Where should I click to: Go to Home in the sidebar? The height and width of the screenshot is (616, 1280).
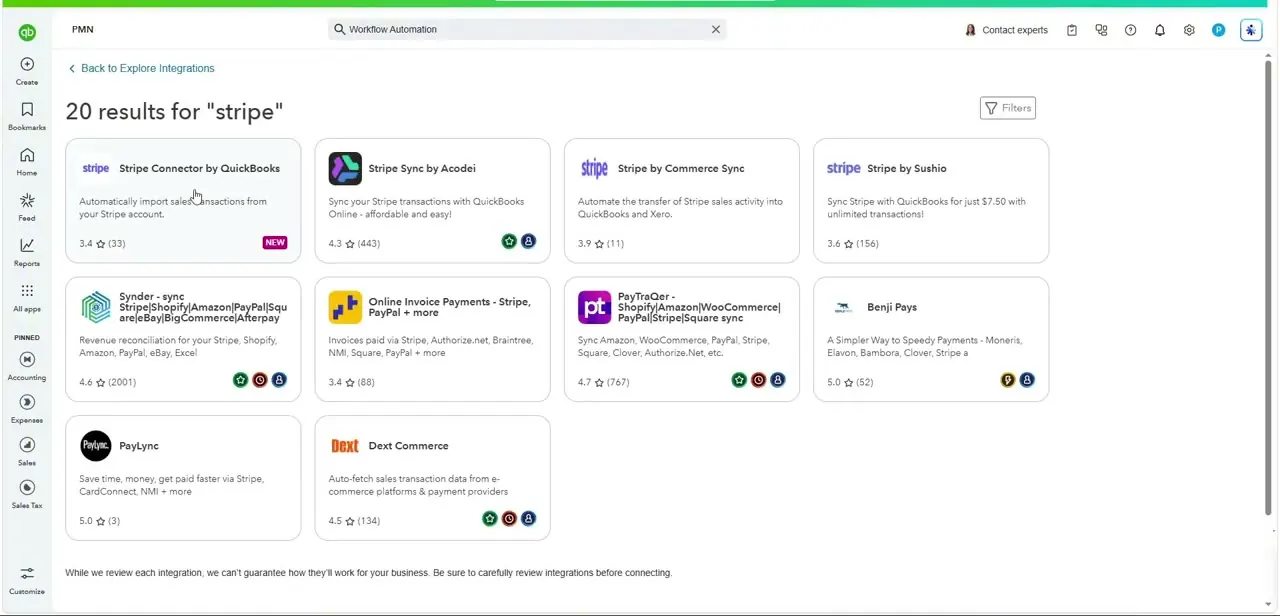(x=27, y=162)
